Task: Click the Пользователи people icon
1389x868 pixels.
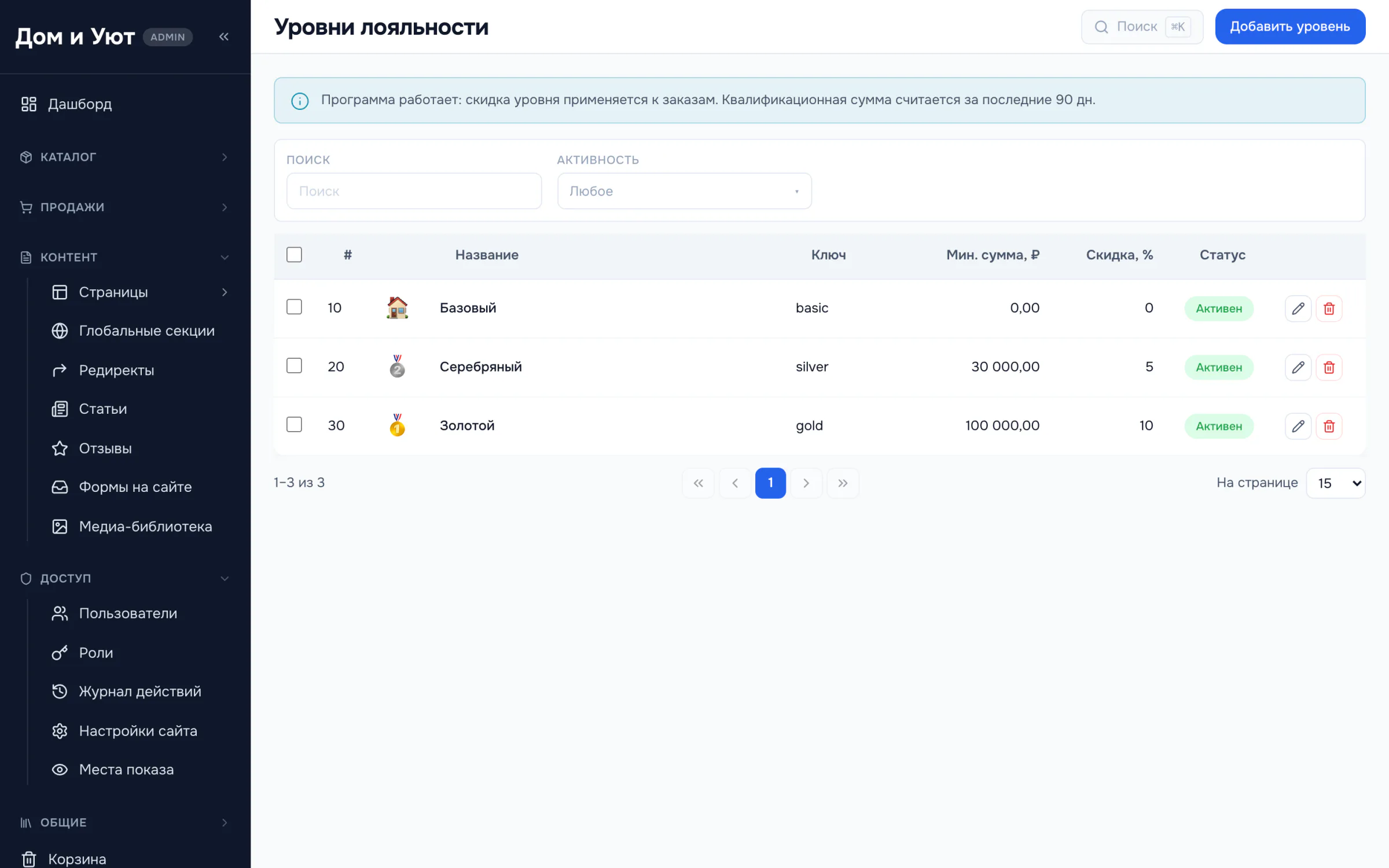Action: 60,613
